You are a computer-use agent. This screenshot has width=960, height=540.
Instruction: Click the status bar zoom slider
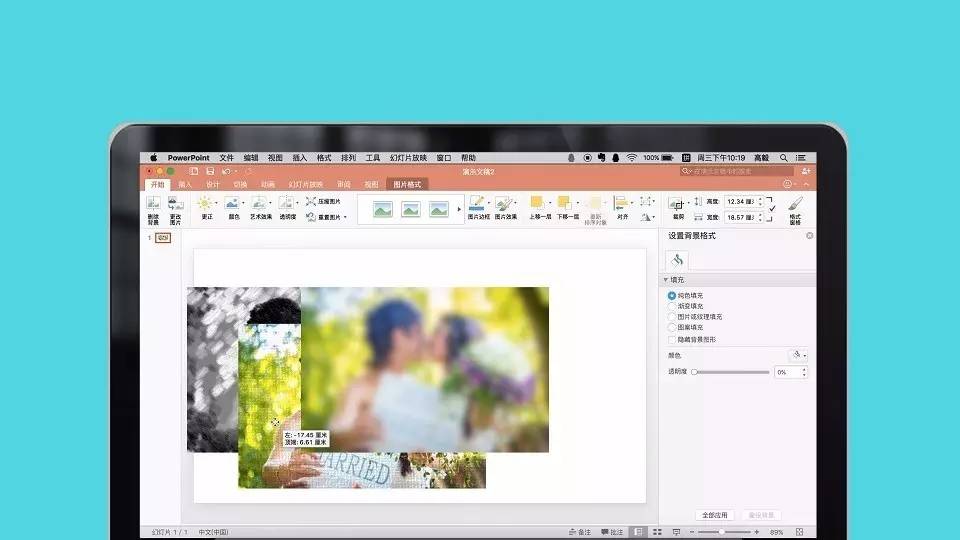point(724,532)
